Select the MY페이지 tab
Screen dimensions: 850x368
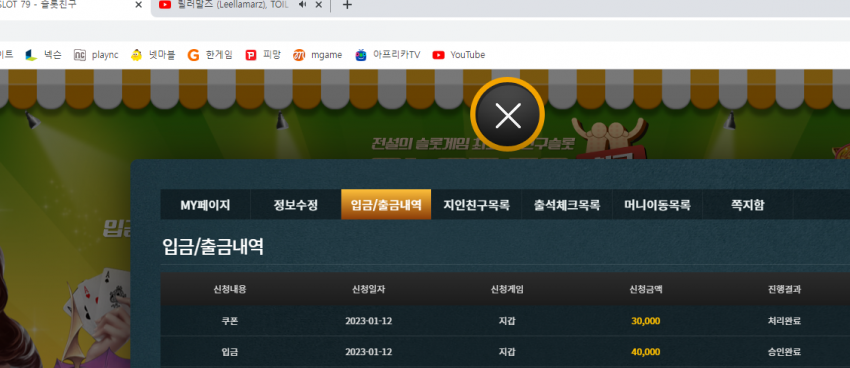pyautogui.click(x=205, y=205)
